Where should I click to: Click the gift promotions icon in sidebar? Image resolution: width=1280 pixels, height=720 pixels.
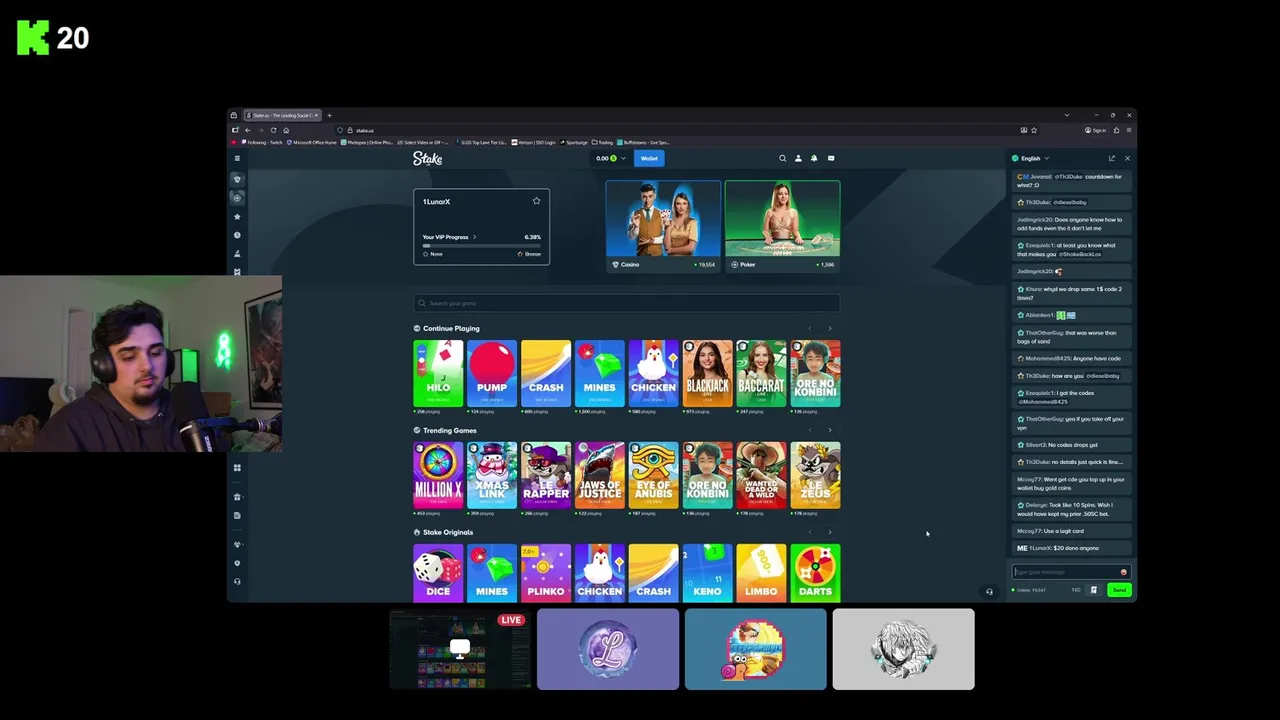[x=237, y=497]
